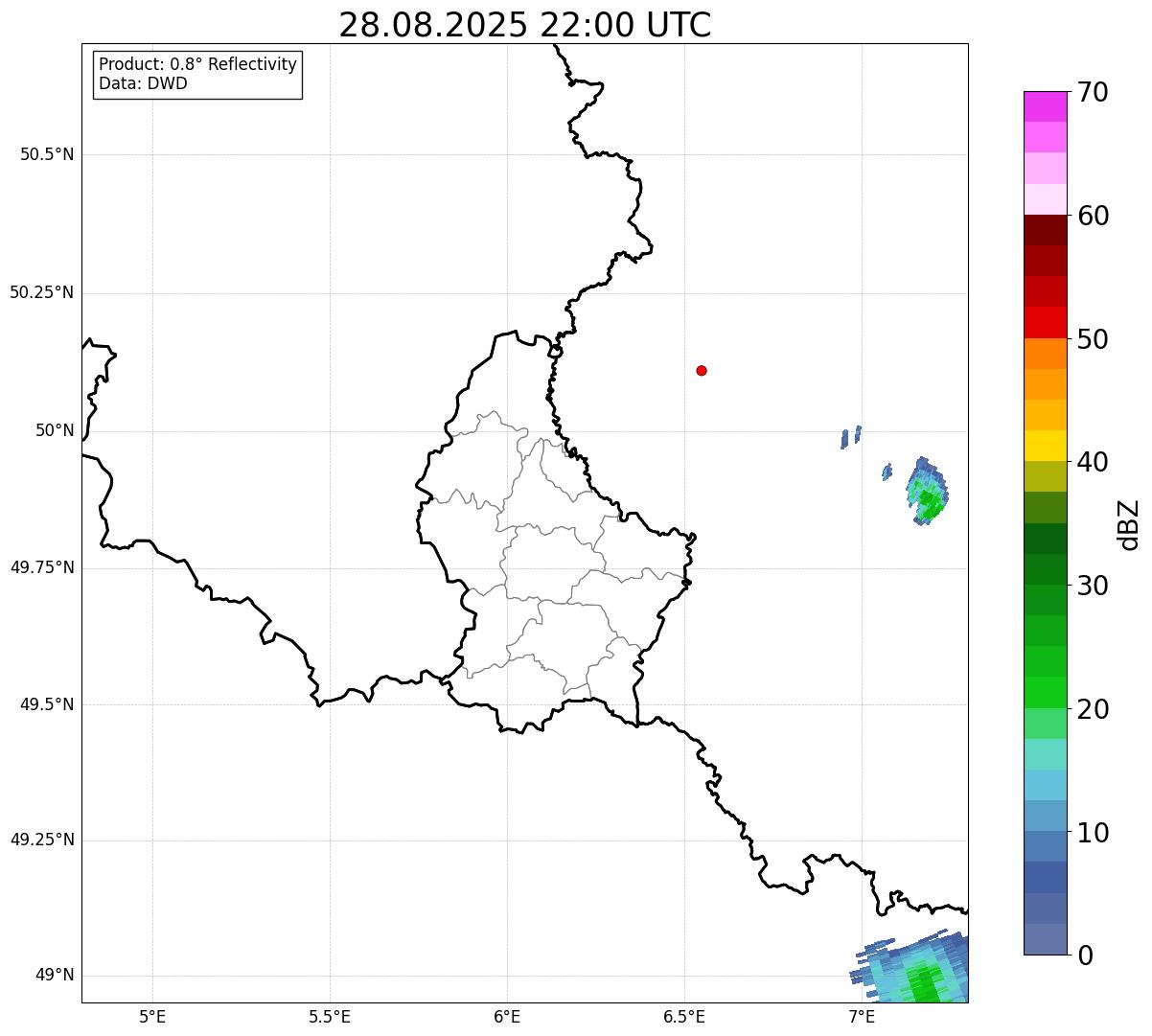Screen dimensions: 1152x1036
Task: Click the 30 tick label on colorbar
Action: [1093, 586]
